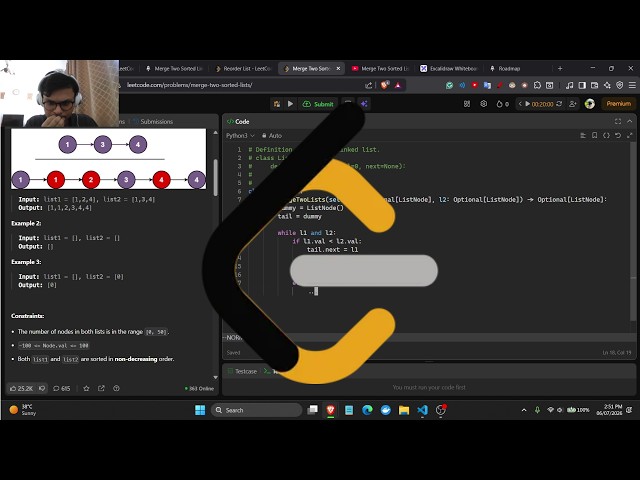Open Brave Shields lion icon

(385, 85)
